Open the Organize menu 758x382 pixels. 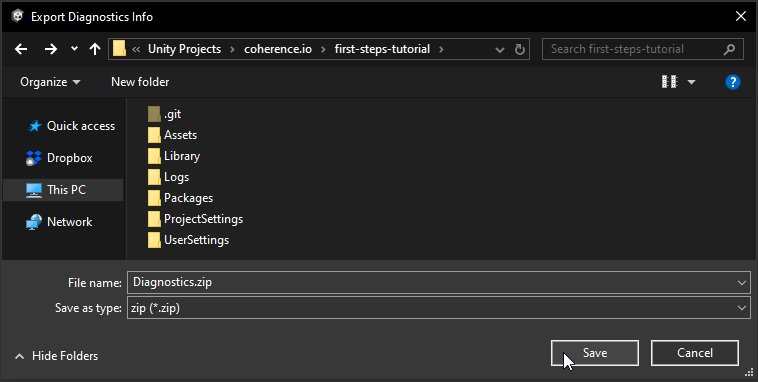click(x=50, y=82)
